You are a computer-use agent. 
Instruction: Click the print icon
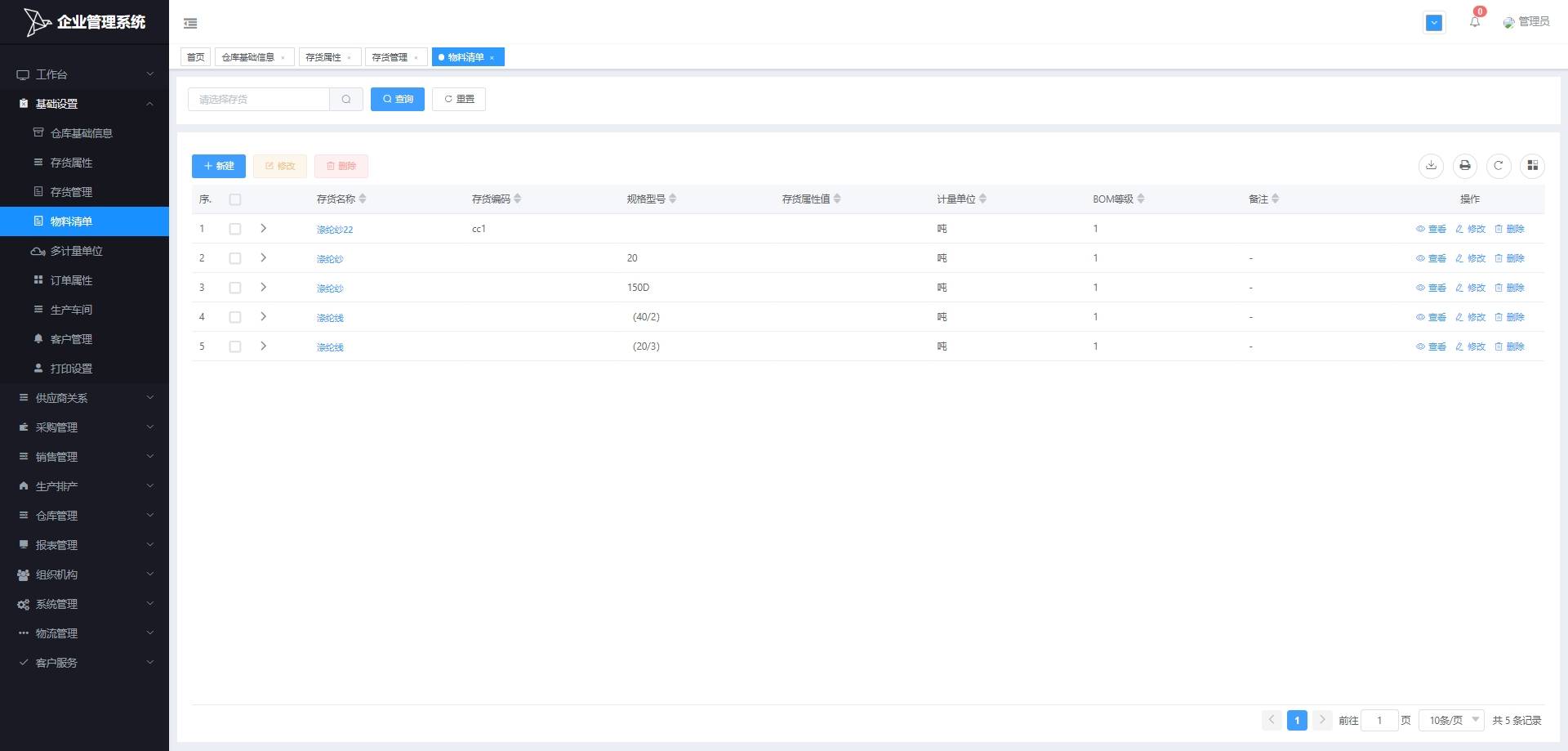point(1465,166)
